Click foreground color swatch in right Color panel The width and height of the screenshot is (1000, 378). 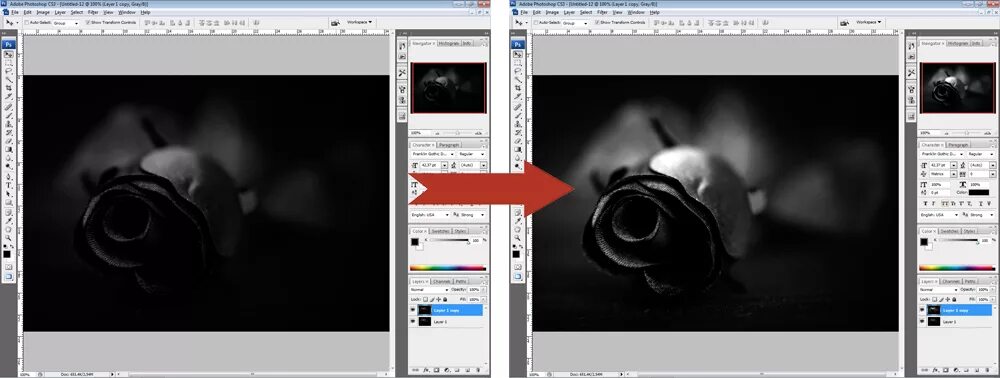click(x=924, y=242)
